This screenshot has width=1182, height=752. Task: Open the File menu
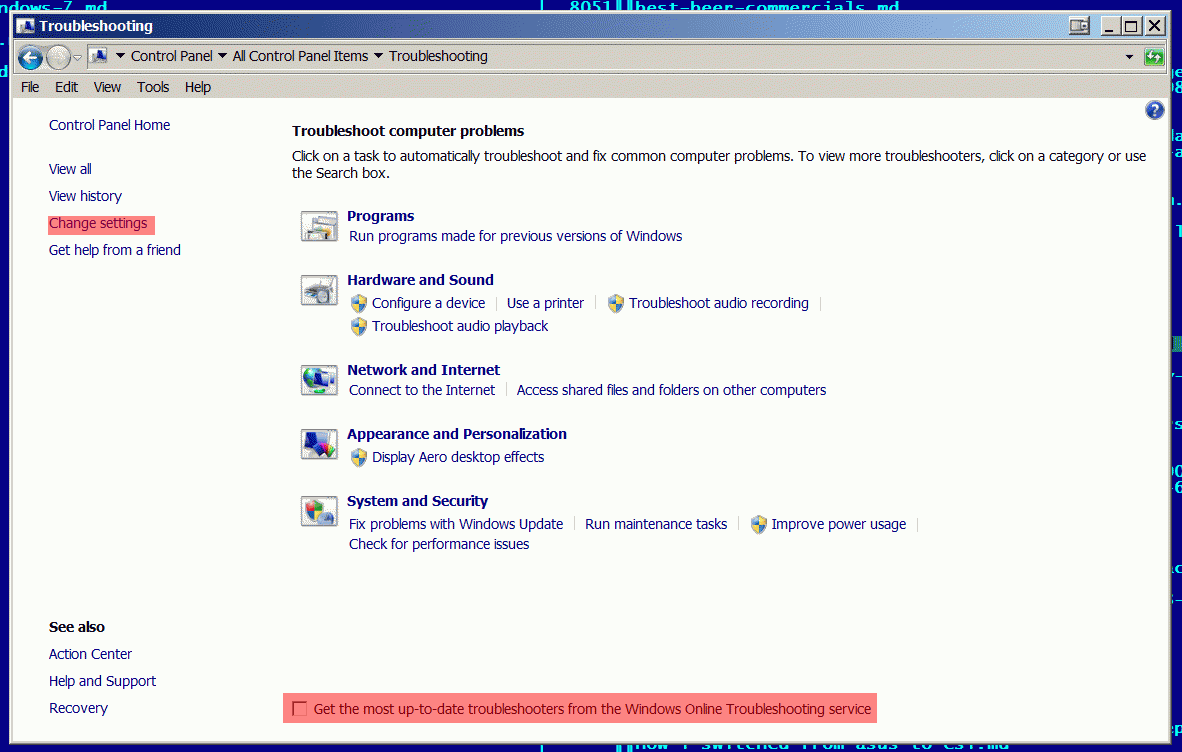30,87
